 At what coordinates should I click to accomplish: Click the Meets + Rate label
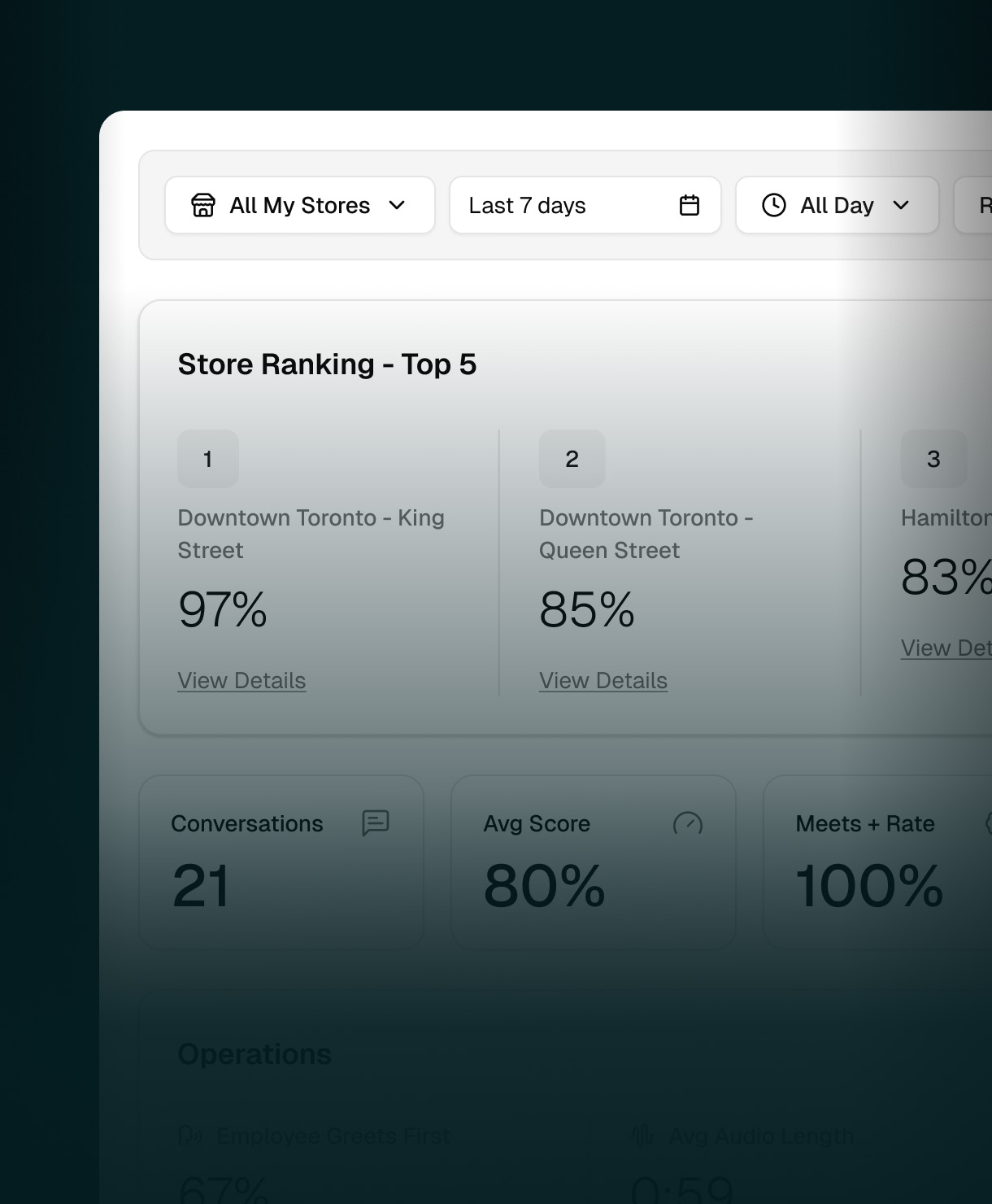pyautogui.click(x=865, y=823)
